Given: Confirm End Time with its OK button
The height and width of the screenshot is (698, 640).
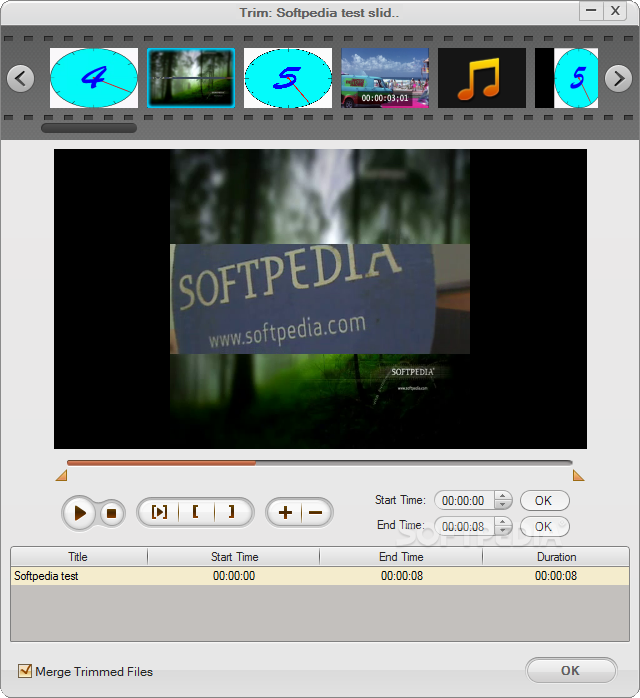Looking at the screenshot, I should [544, 527].
